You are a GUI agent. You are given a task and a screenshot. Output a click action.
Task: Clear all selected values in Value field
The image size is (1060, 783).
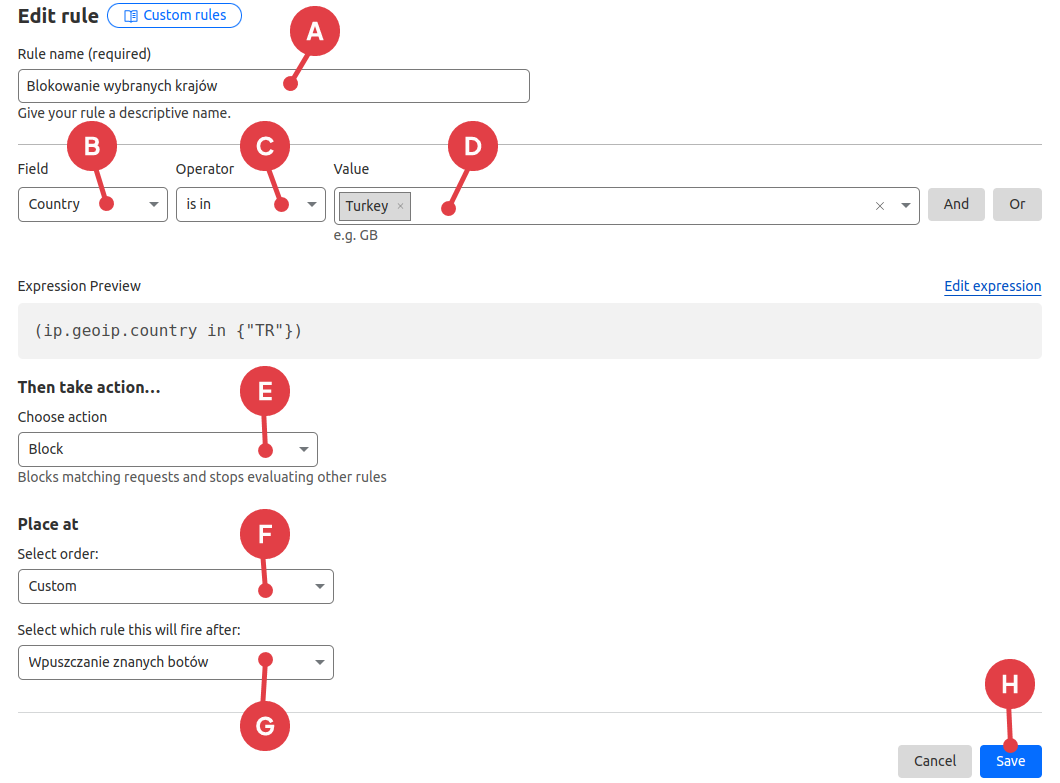click(x=880, y=206)
